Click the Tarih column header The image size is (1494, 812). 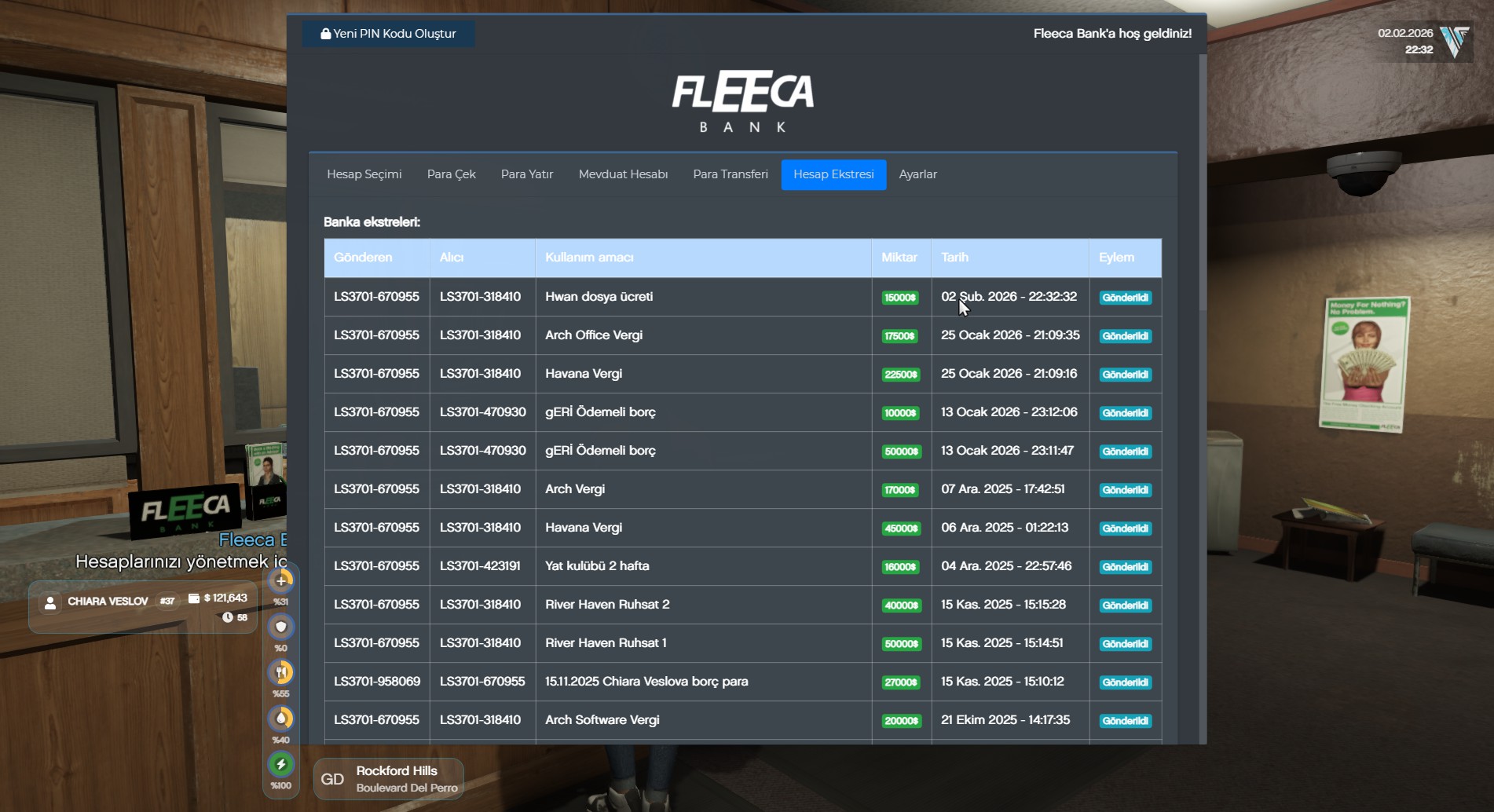click(1010, 258)
